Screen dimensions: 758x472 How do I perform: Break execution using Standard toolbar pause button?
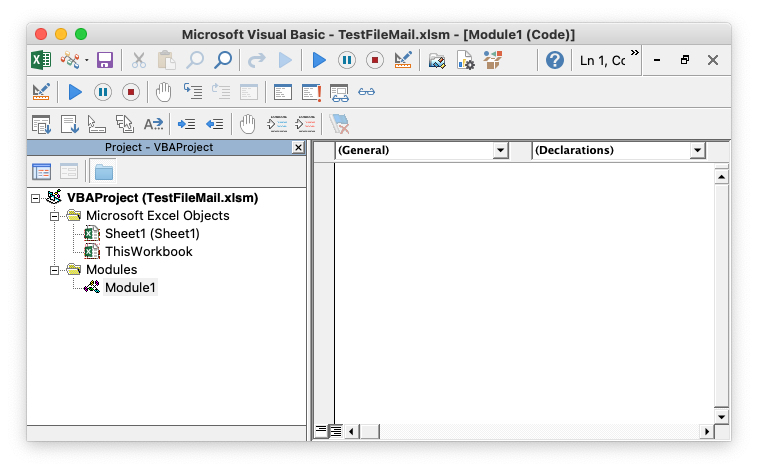click(347, 60)
